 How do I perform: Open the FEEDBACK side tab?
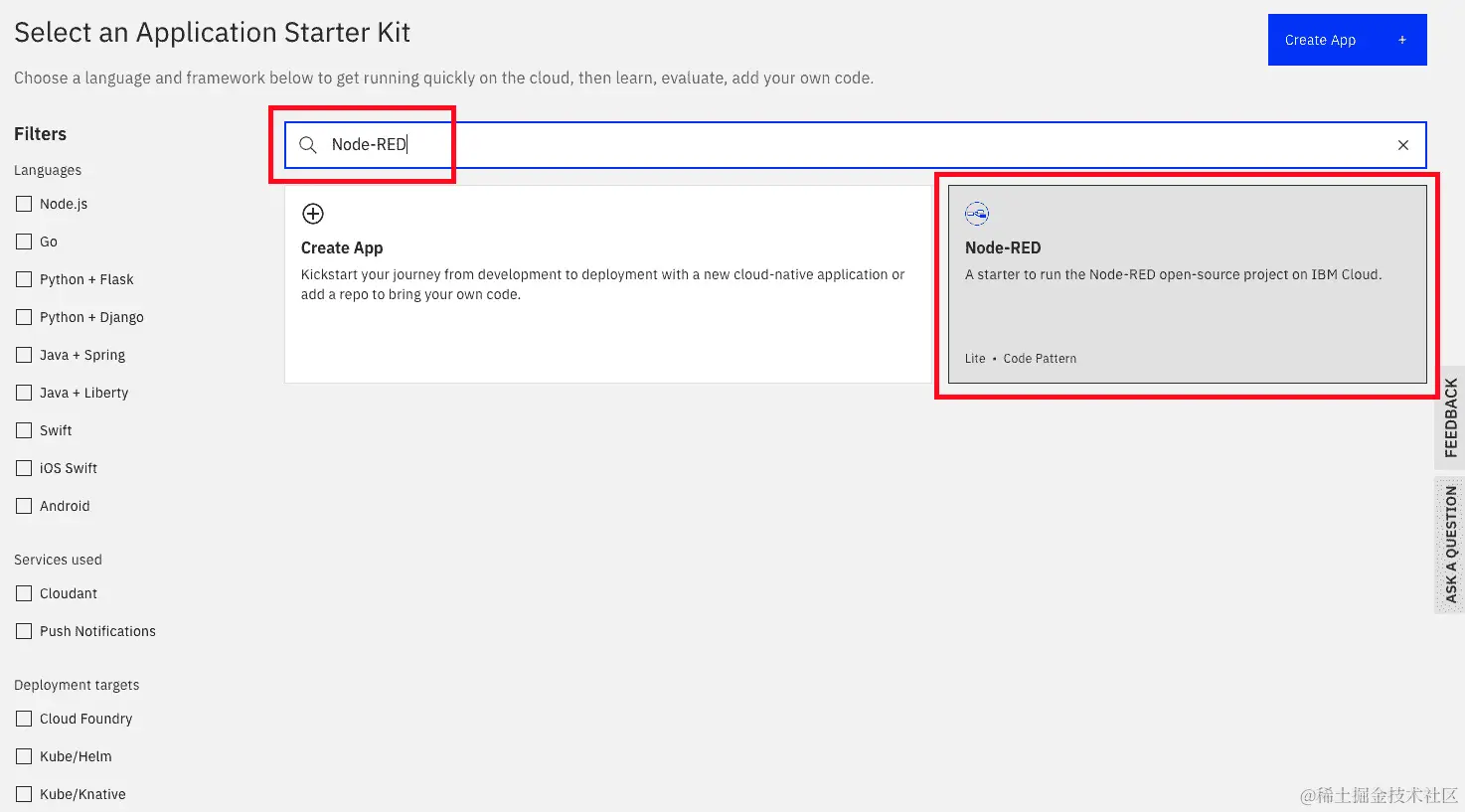pos(1451,417)
